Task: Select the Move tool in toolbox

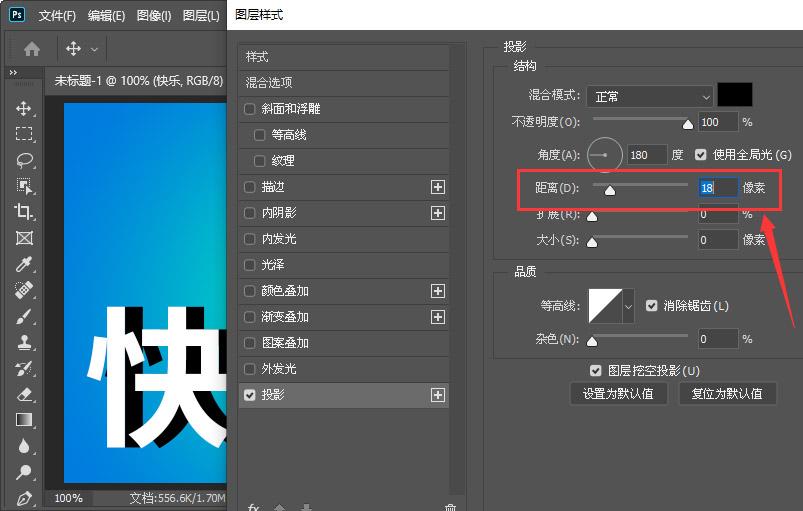Action: point(24,108)
